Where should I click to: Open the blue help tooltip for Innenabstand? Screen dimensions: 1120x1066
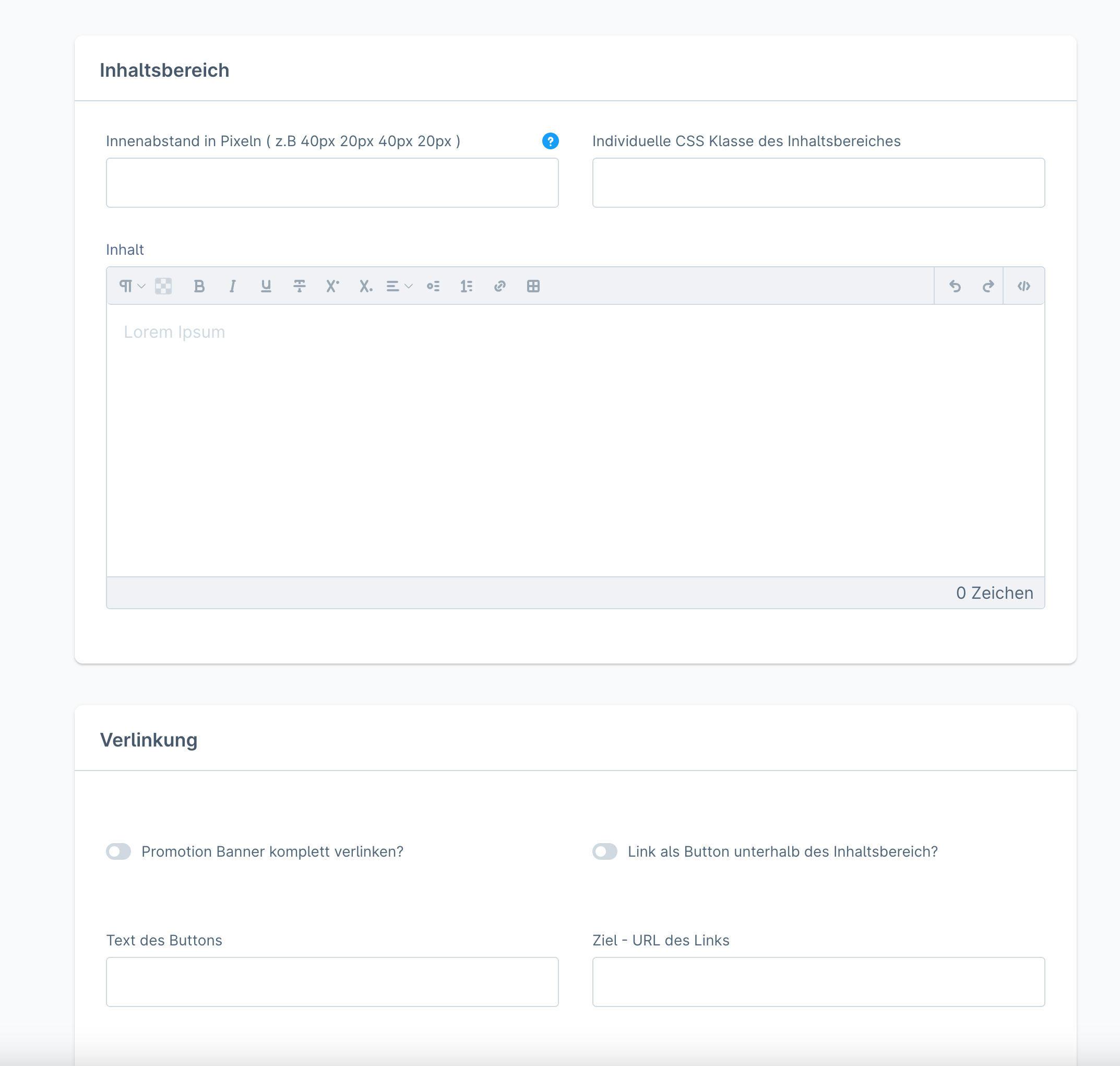pyautogui.click(x=550, y=141)
